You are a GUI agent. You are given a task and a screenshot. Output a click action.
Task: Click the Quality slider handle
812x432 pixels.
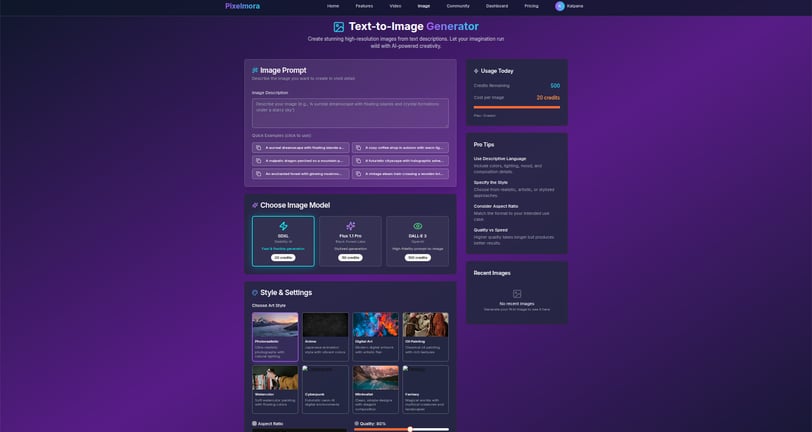click(410, 429)
